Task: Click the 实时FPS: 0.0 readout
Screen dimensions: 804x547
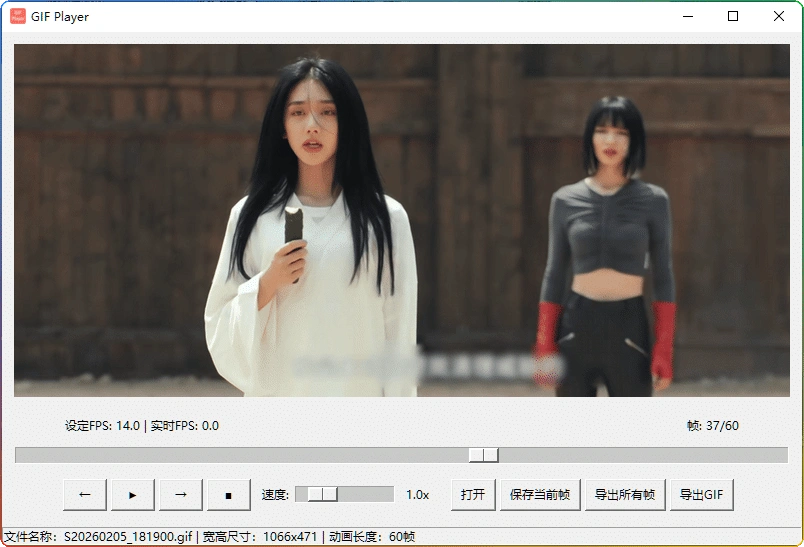Action: click(x=185, y=426)
